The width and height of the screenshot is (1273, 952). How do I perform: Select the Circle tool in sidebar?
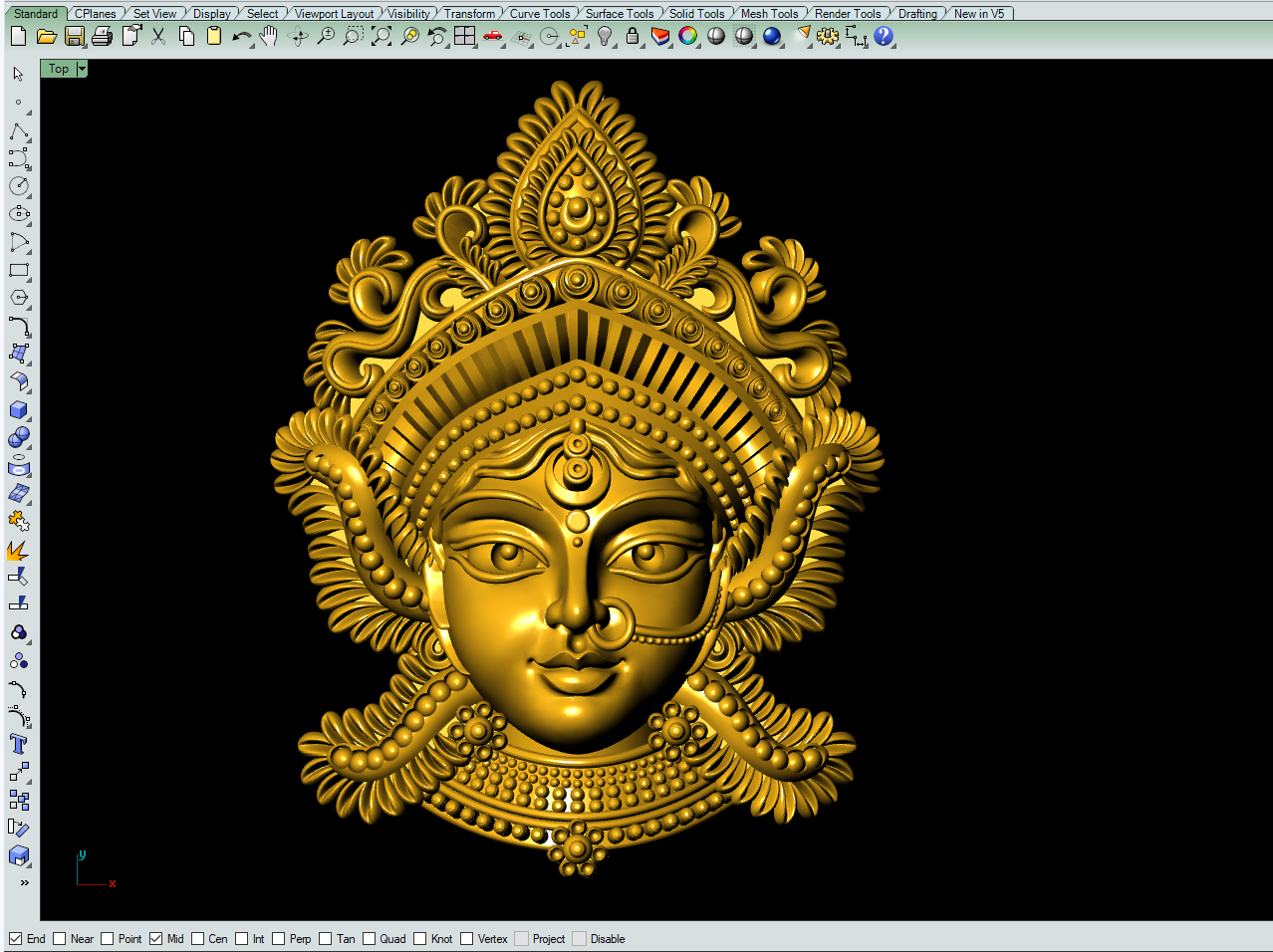tap(19, 186)
